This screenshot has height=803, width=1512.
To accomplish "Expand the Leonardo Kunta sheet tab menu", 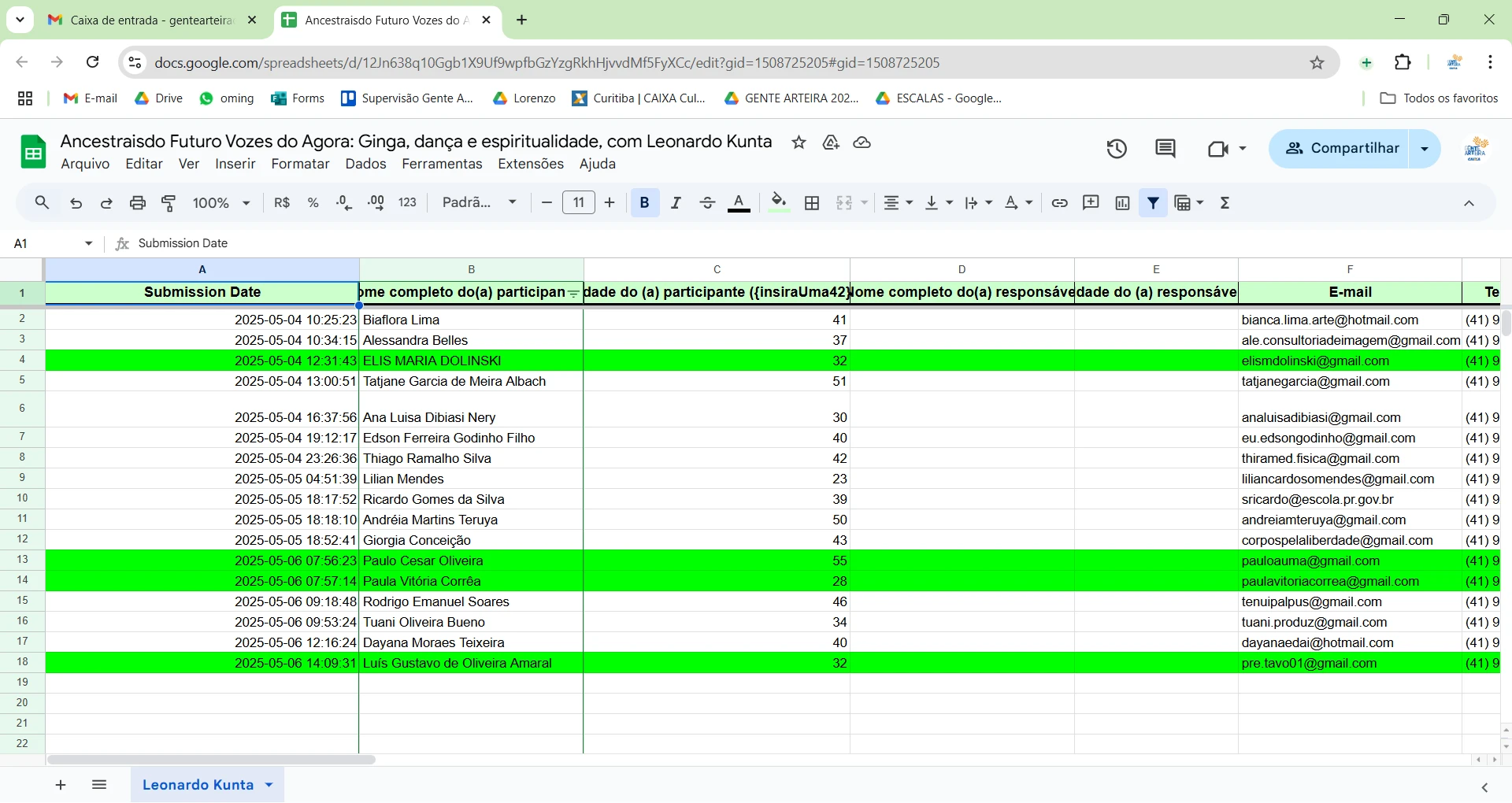I will (x=271, y=785).
